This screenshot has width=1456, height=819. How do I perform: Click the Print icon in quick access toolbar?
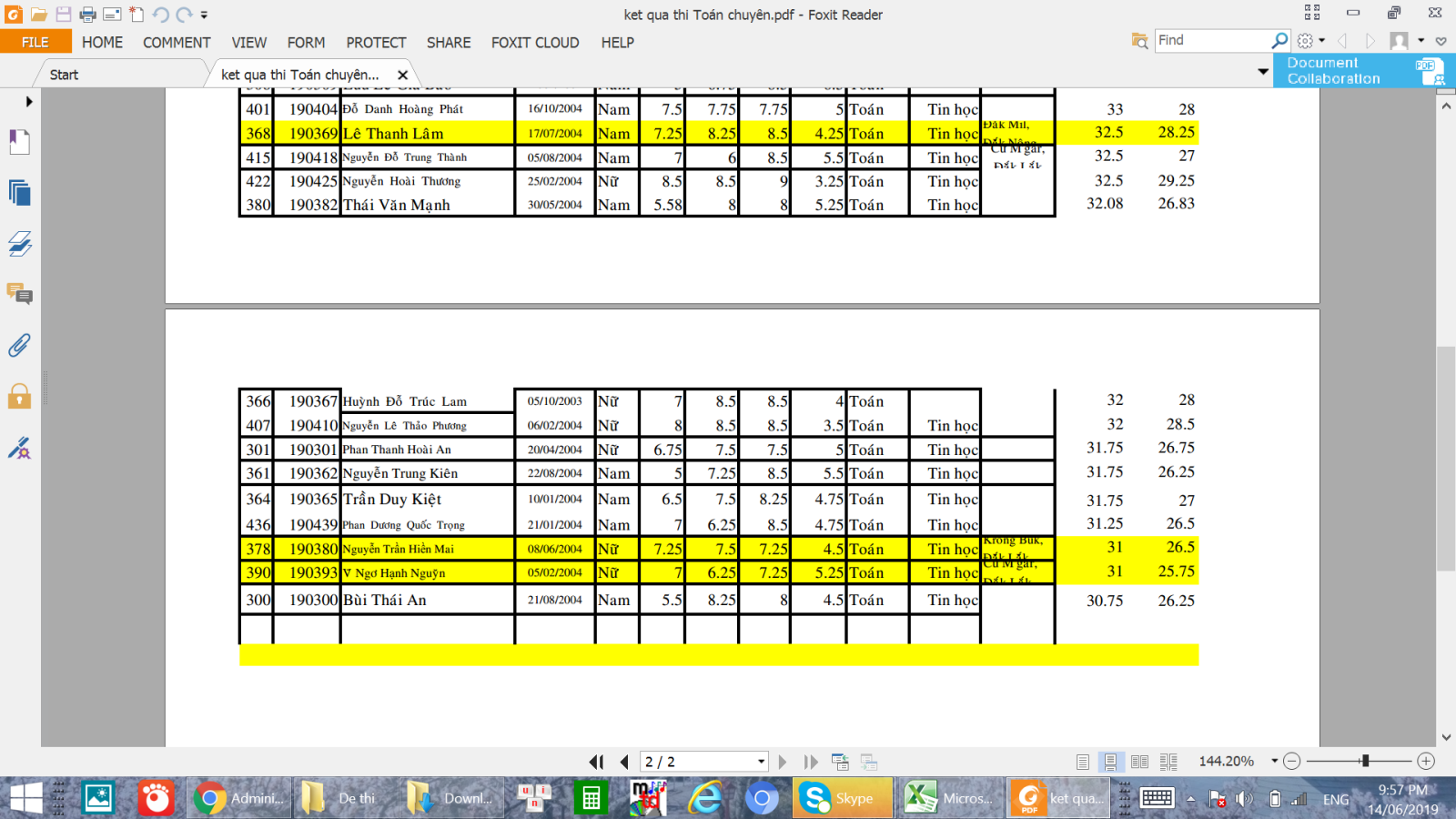[x=87, y=15]
